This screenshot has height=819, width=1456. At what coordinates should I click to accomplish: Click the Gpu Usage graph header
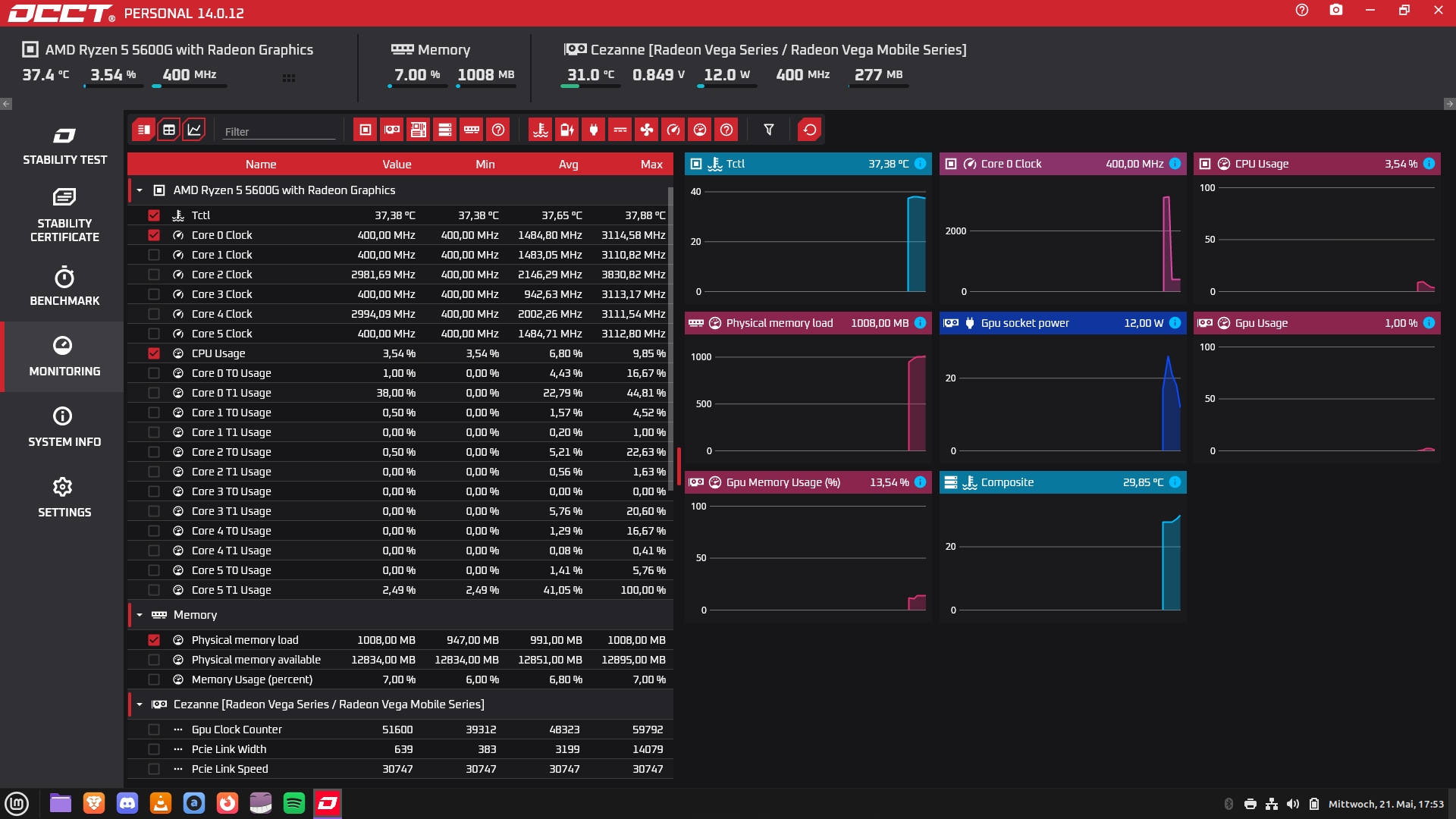1317,323
